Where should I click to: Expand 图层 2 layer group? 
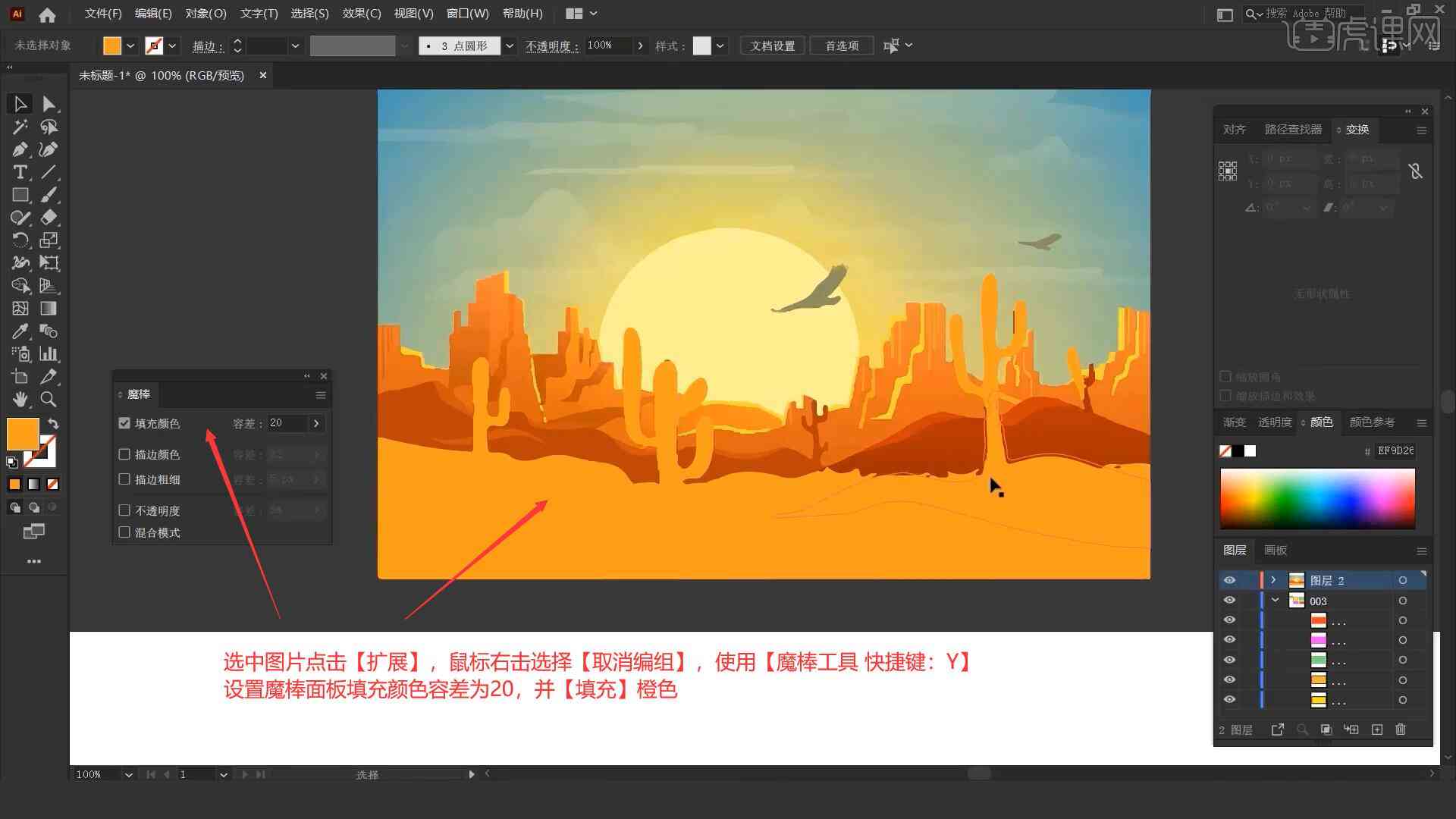[1272, 580]
